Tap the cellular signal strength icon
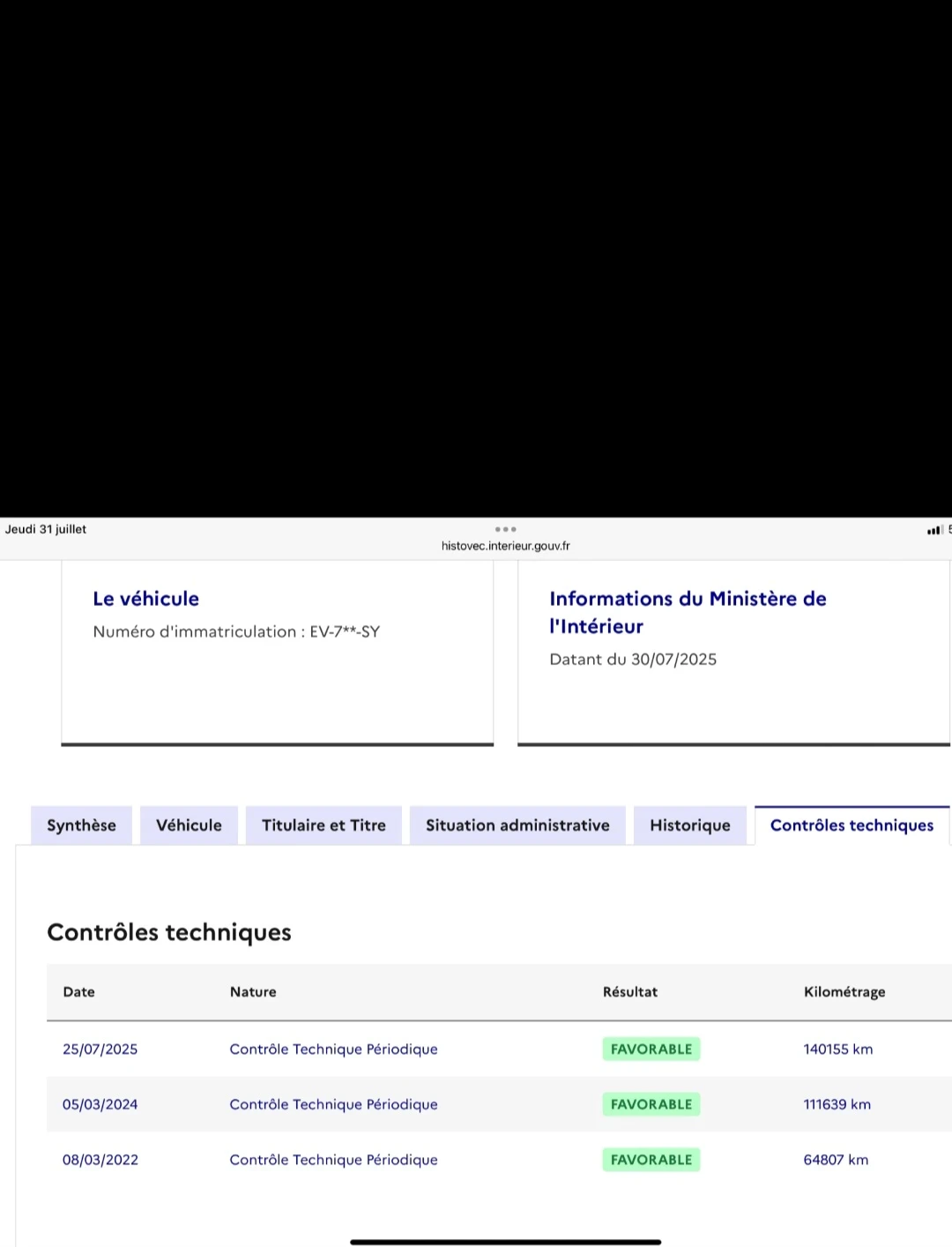 [933, 530]
